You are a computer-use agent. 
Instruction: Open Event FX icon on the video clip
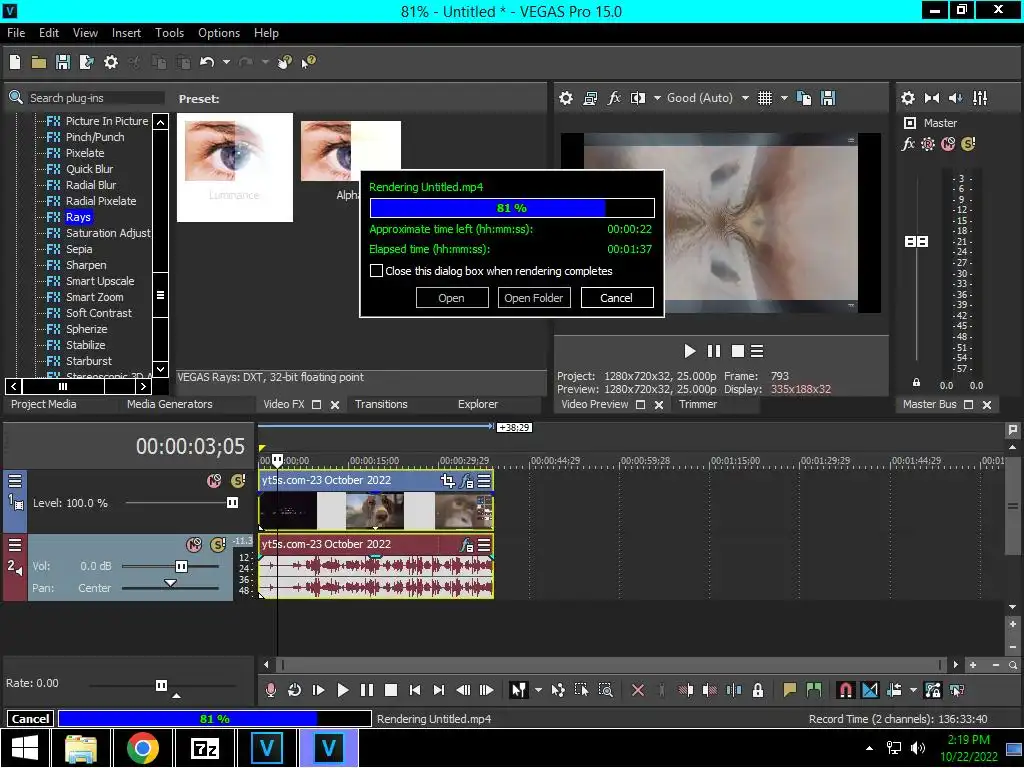point(466,481)
